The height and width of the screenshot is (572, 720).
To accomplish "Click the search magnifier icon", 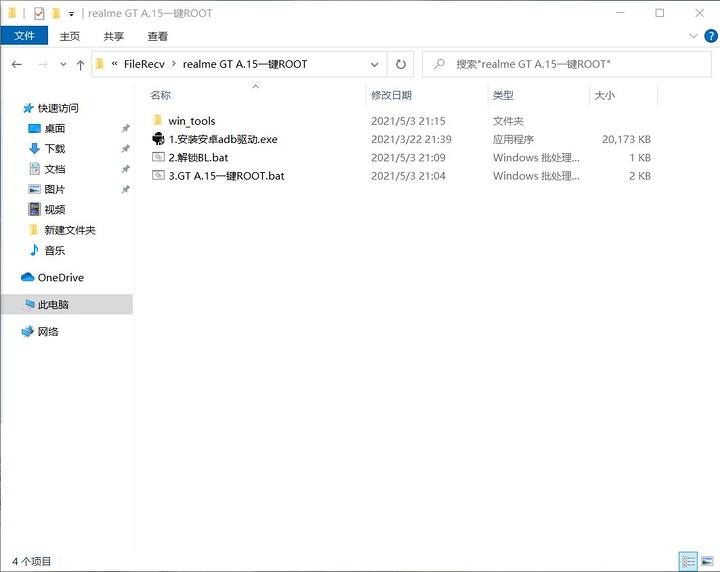I will click(439, 64).
